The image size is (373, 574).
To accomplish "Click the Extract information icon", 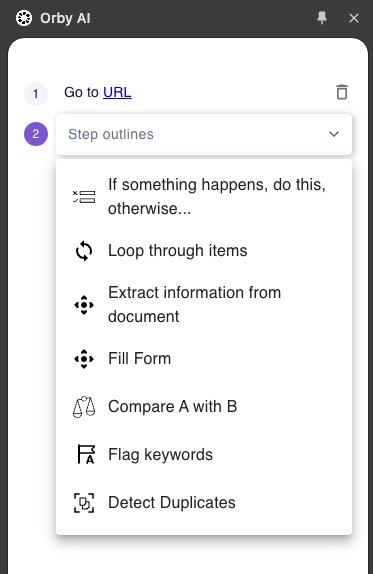I will (x=84, y=305).
